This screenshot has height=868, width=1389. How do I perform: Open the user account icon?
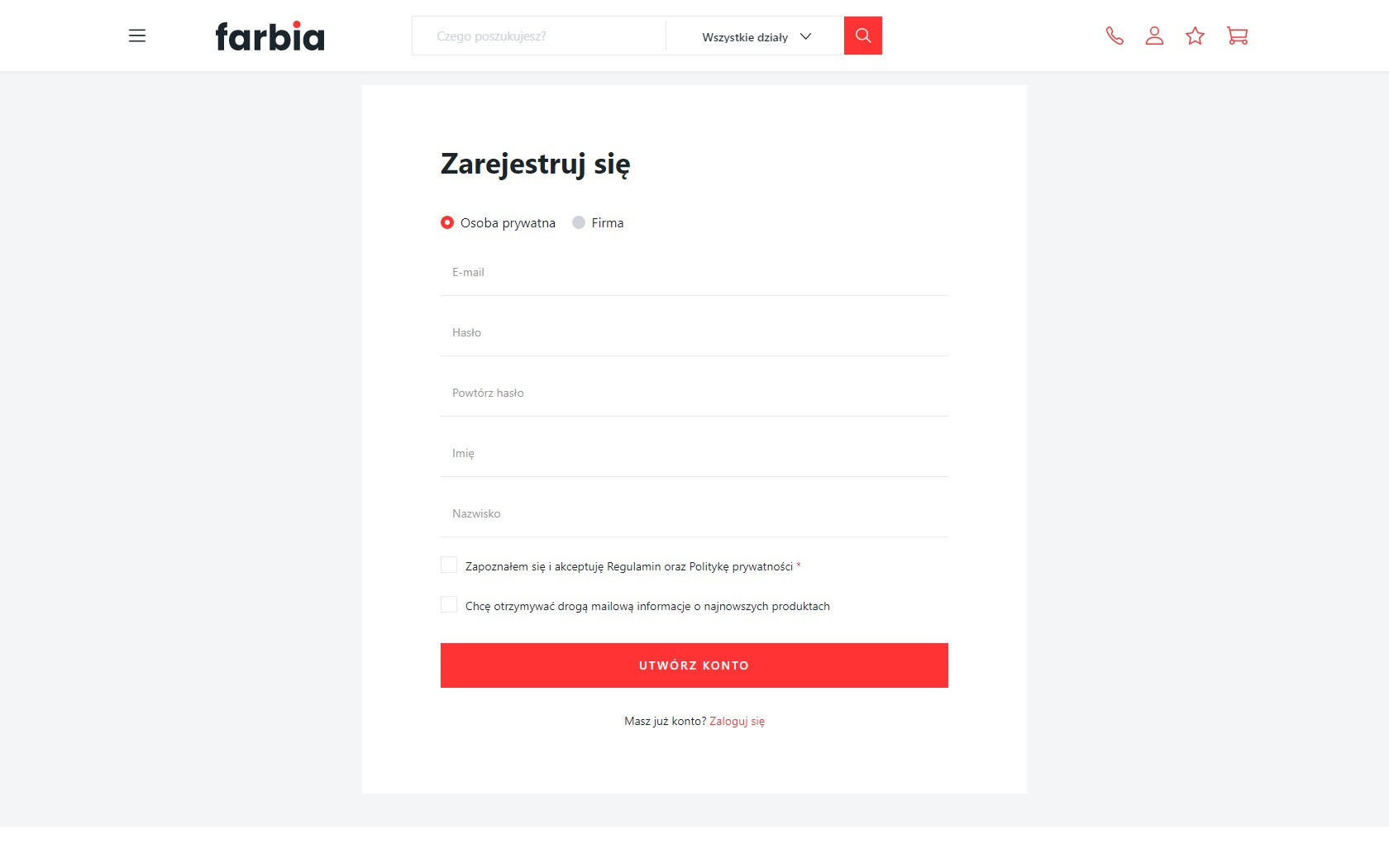coord(1154,36)
